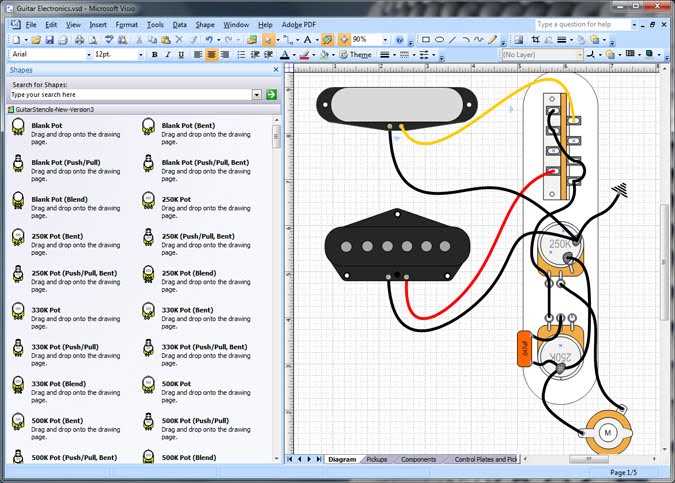The image size is (675, 483).
Task: Run spelling check icon
Action: (109, 40)
